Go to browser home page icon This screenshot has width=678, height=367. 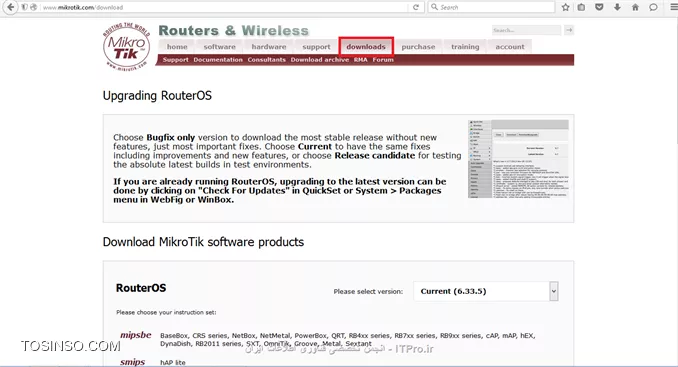click(x=635, y=7)
